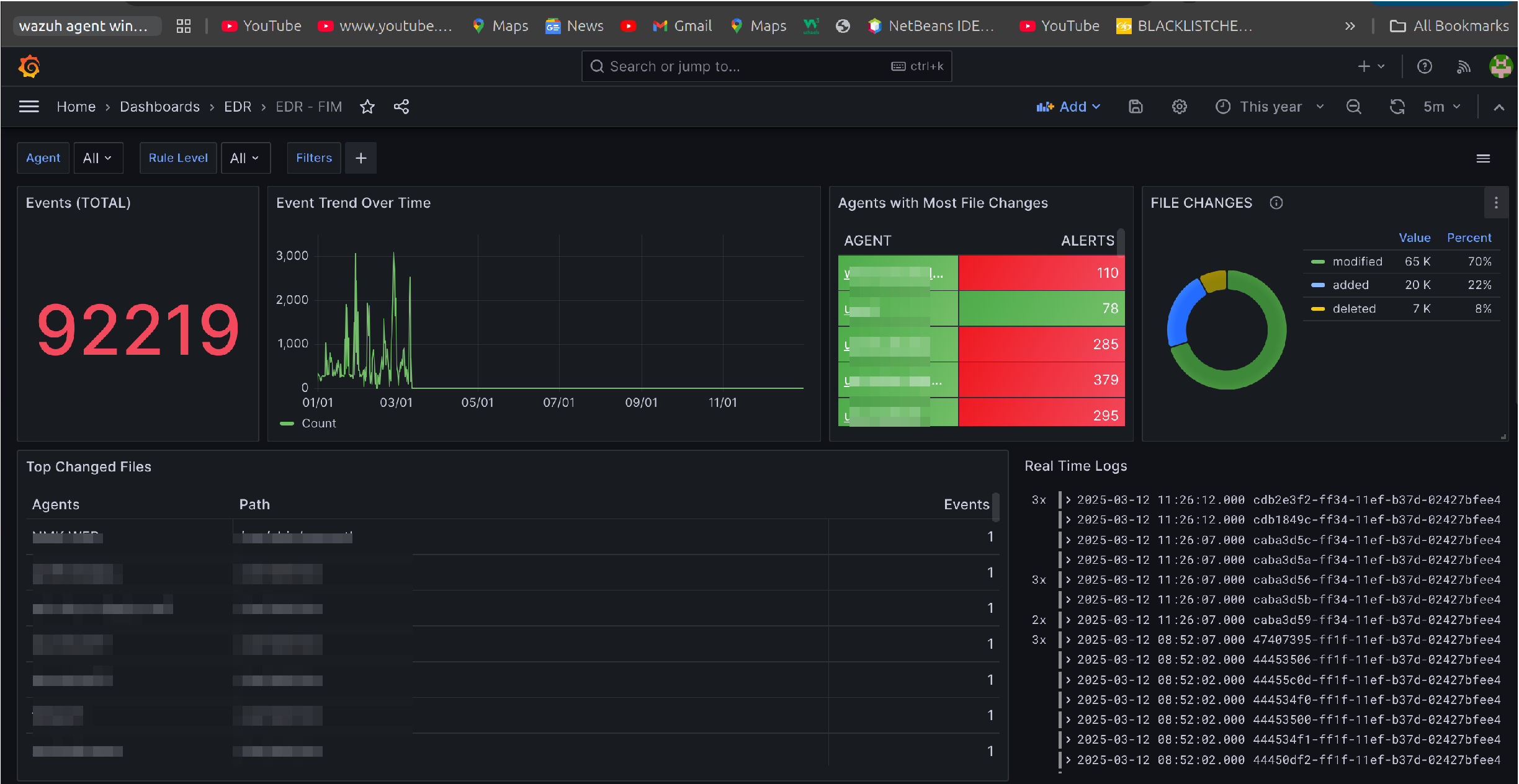Star the EDR - FIM dashboard

(367, 107)
